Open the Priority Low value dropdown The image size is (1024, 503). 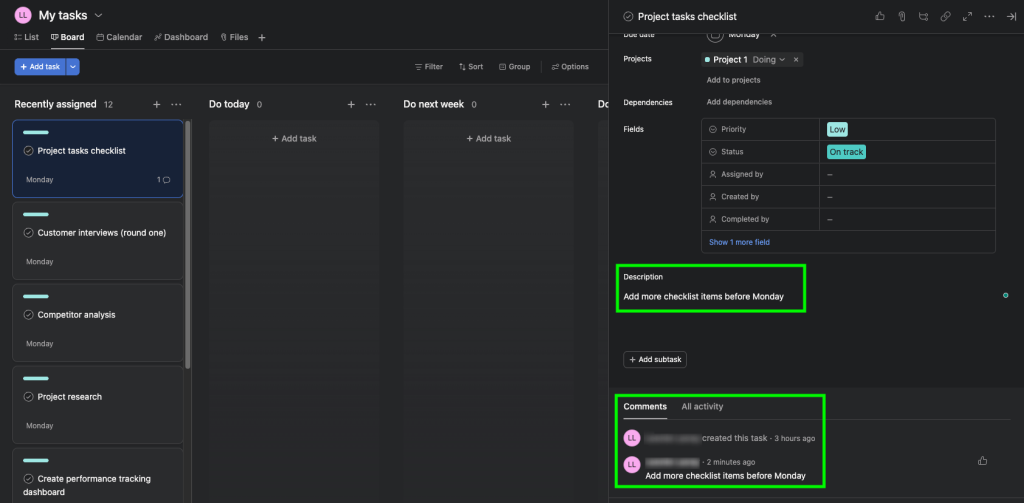[x=837, y=129]
